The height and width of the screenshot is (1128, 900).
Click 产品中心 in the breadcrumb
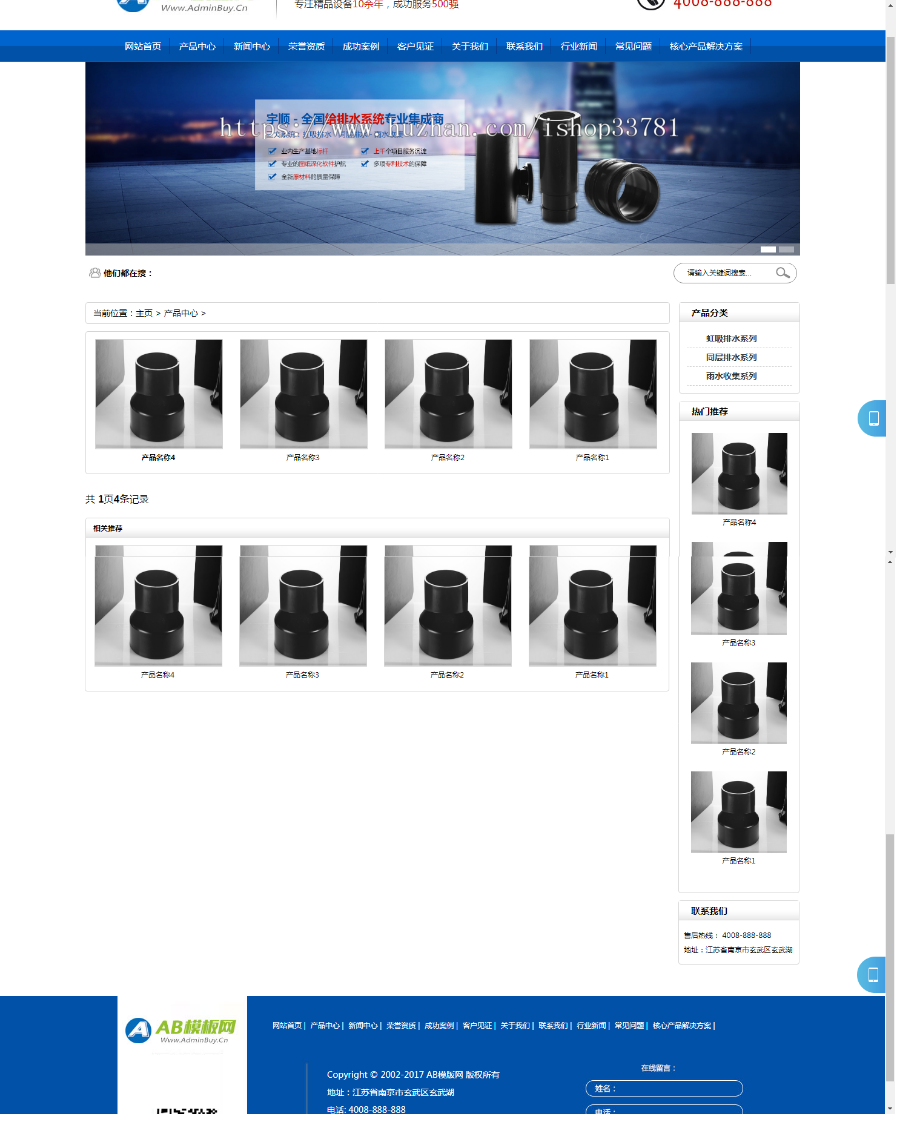[x=181, y=313]
